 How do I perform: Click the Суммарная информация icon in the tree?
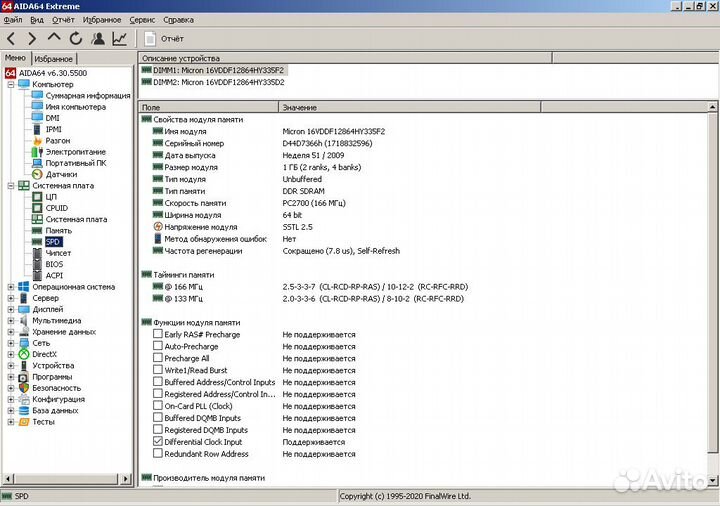pos(37,95)
